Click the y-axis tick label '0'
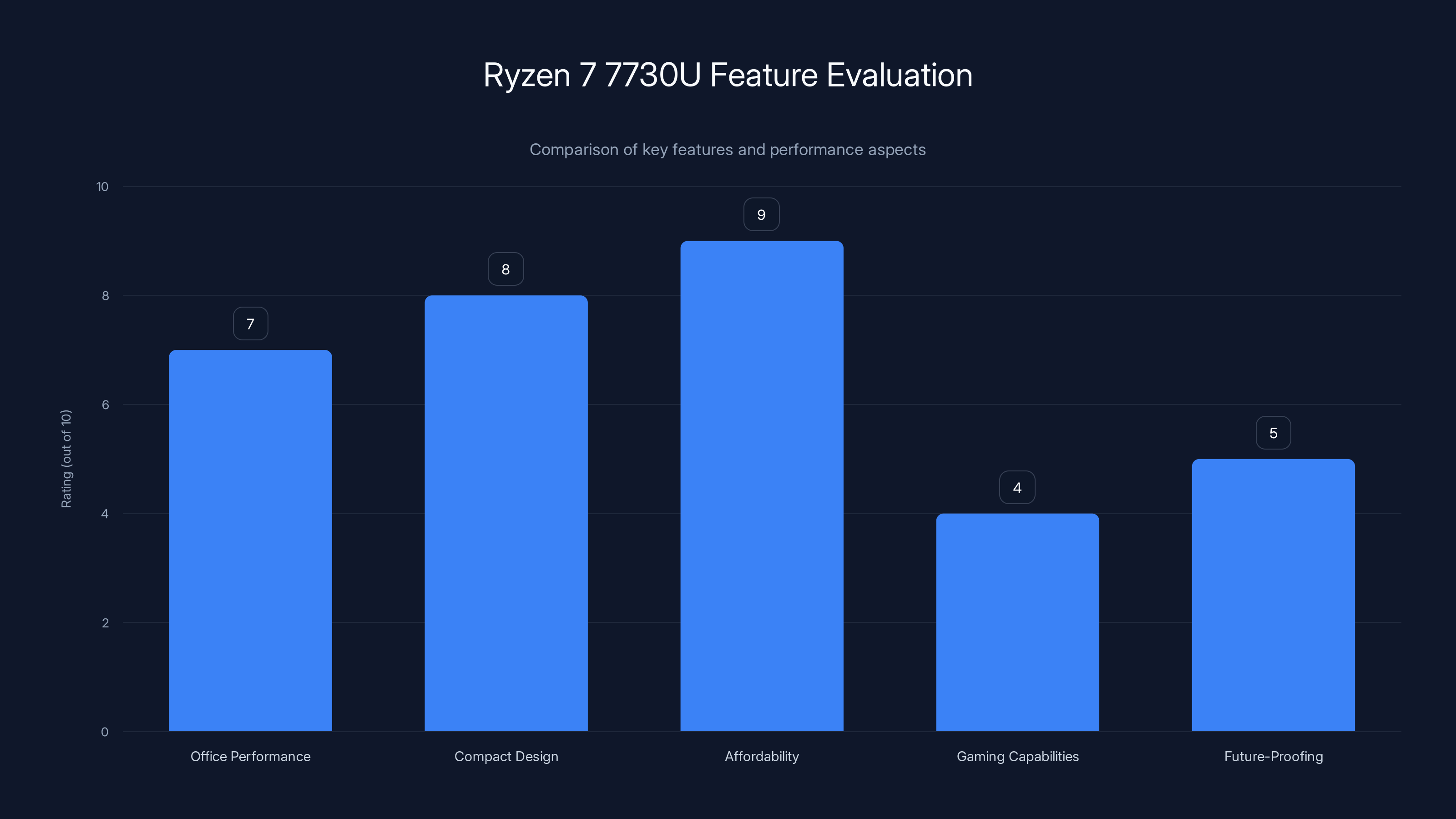 [105, 732]
